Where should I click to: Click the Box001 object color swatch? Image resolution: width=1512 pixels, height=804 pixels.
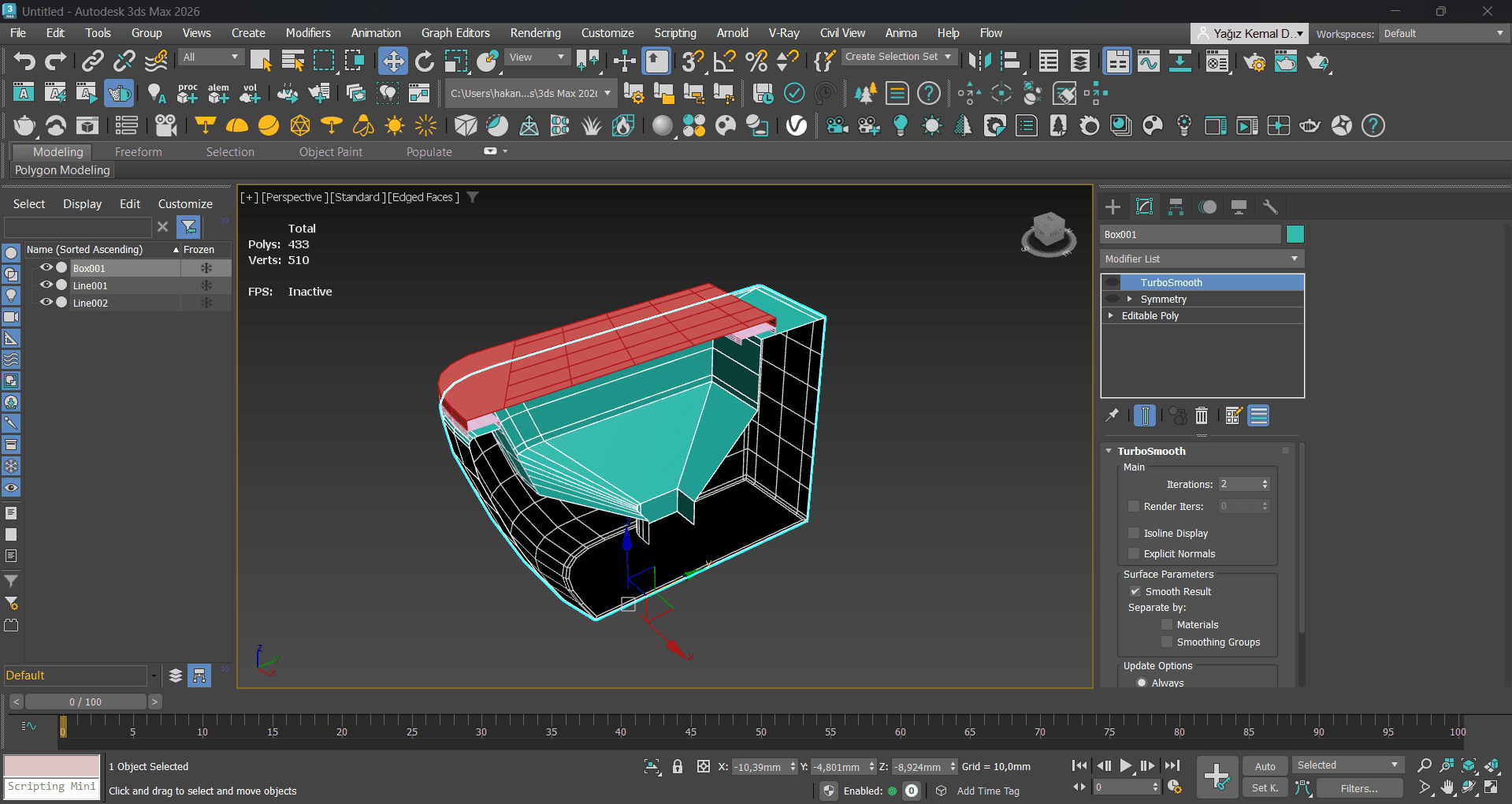point(1295,234)
